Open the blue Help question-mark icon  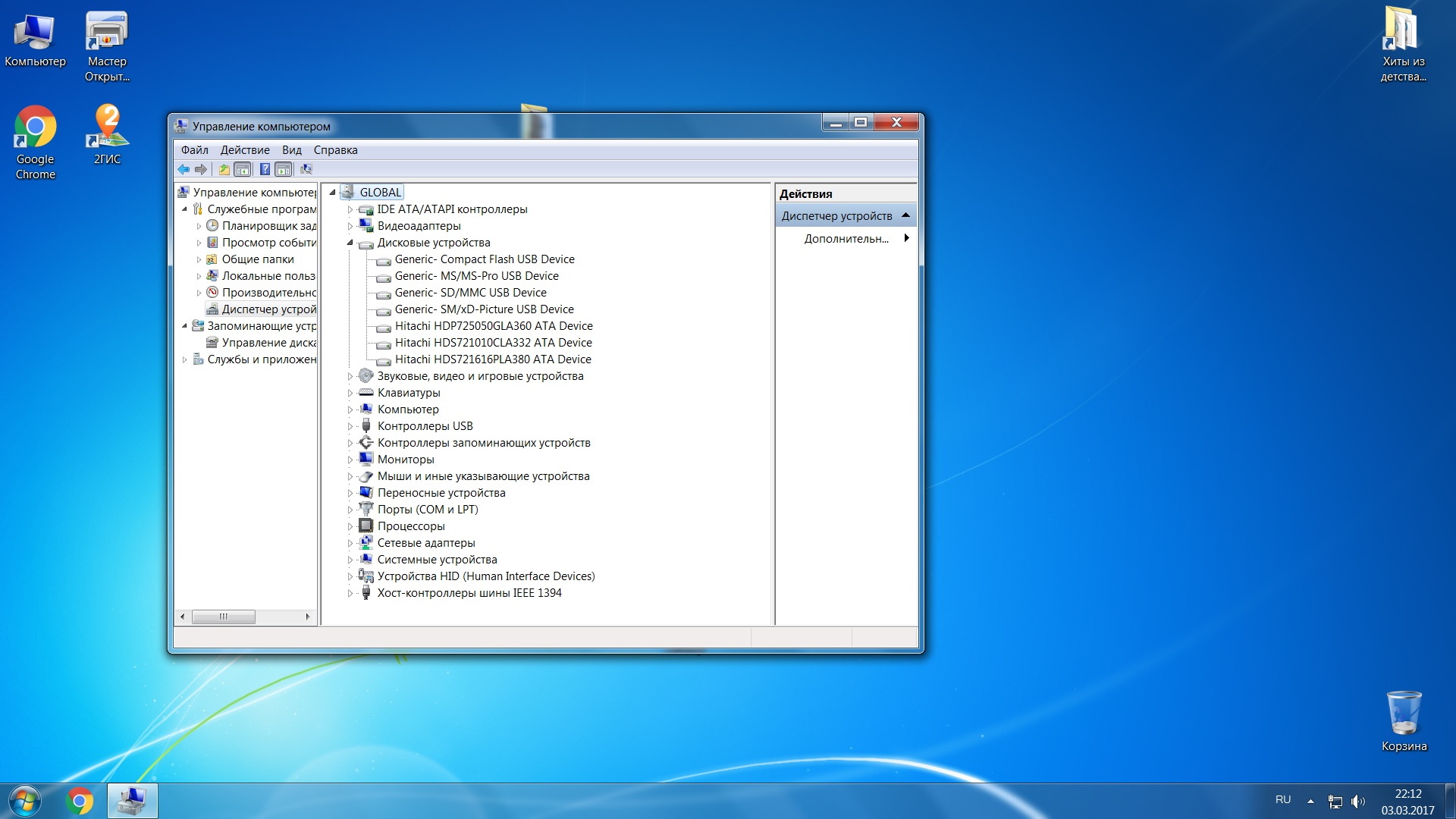coord(265,169)
